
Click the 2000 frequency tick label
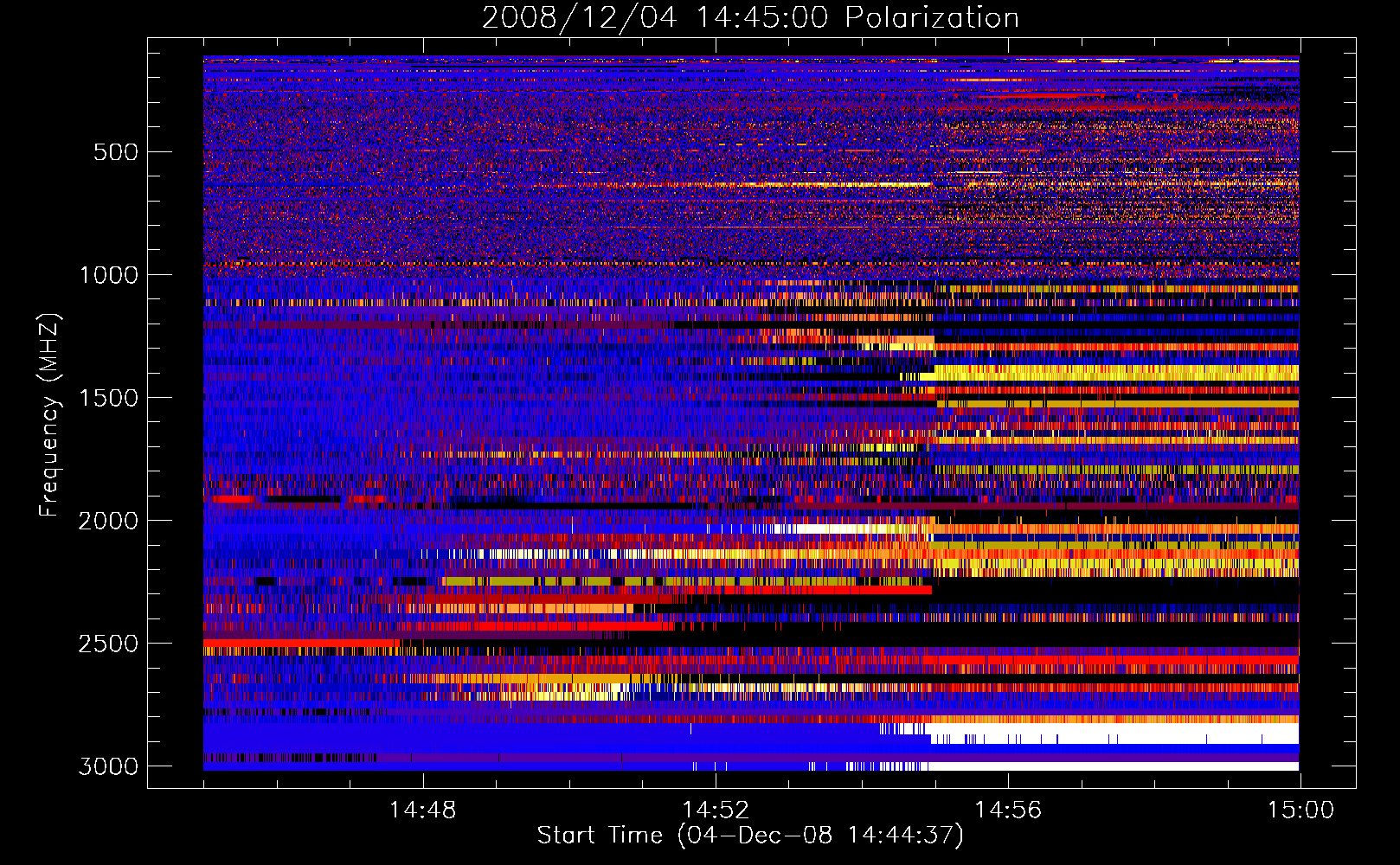(x=108, y=521)
